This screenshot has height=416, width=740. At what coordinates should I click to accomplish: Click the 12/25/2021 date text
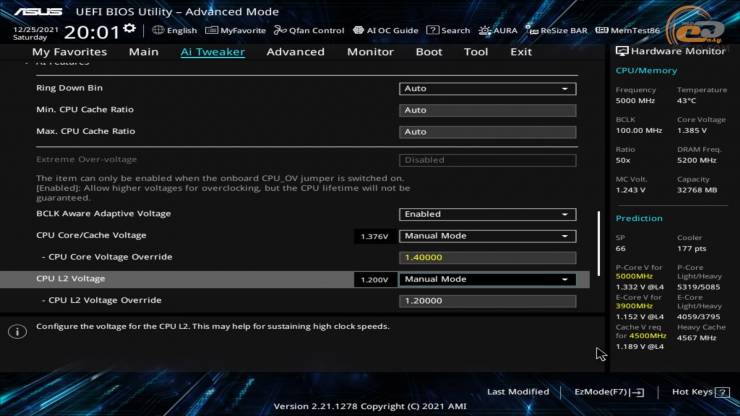point(36,29)
